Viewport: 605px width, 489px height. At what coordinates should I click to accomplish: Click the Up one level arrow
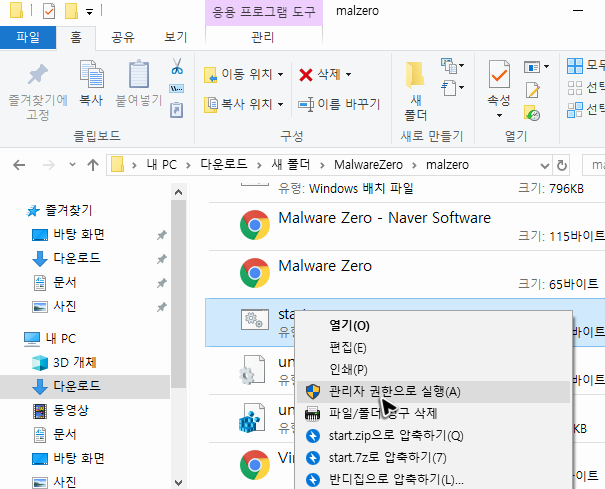93,166
